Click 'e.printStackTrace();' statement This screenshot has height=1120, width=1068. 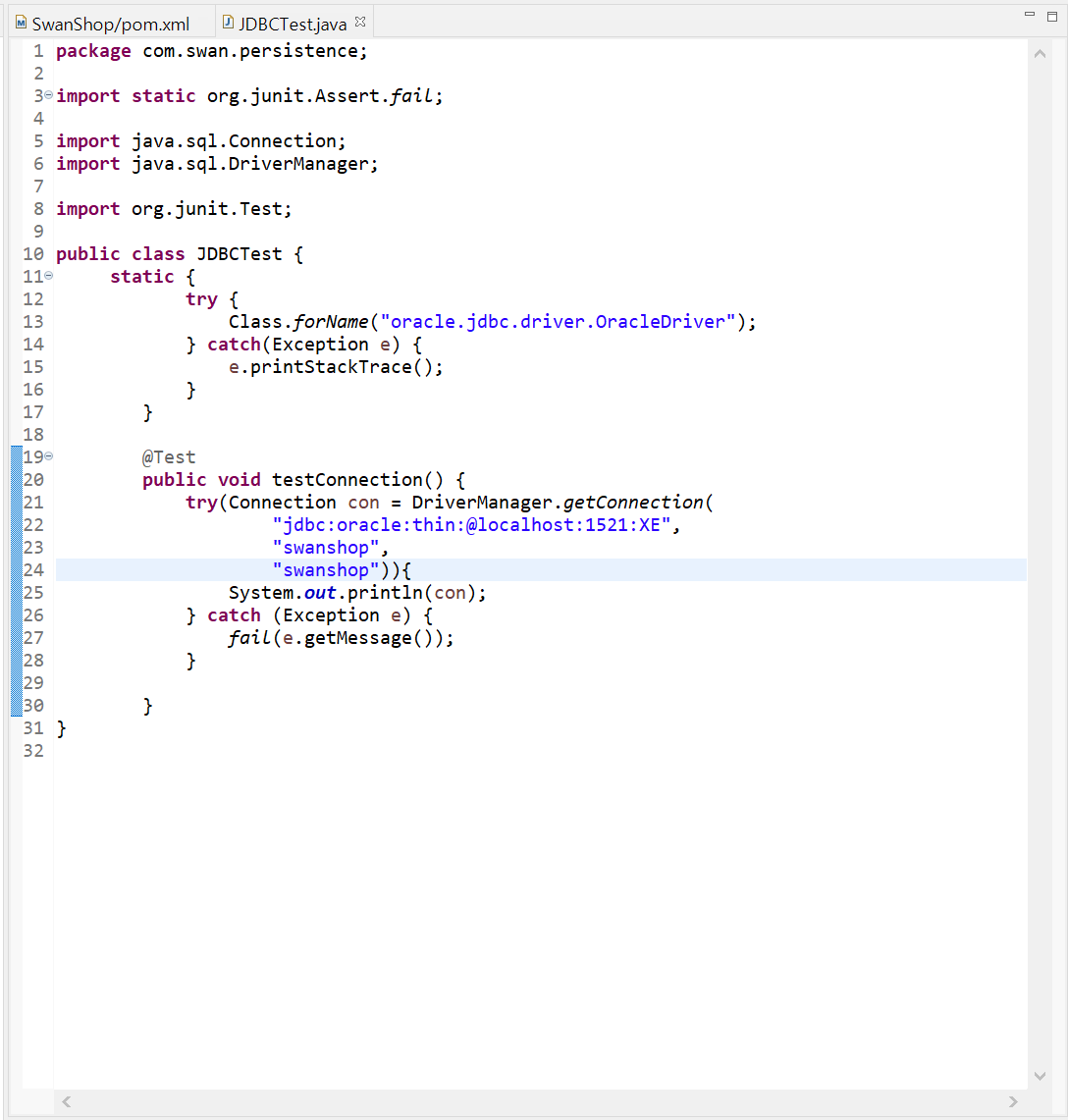[x=336, y=367]
